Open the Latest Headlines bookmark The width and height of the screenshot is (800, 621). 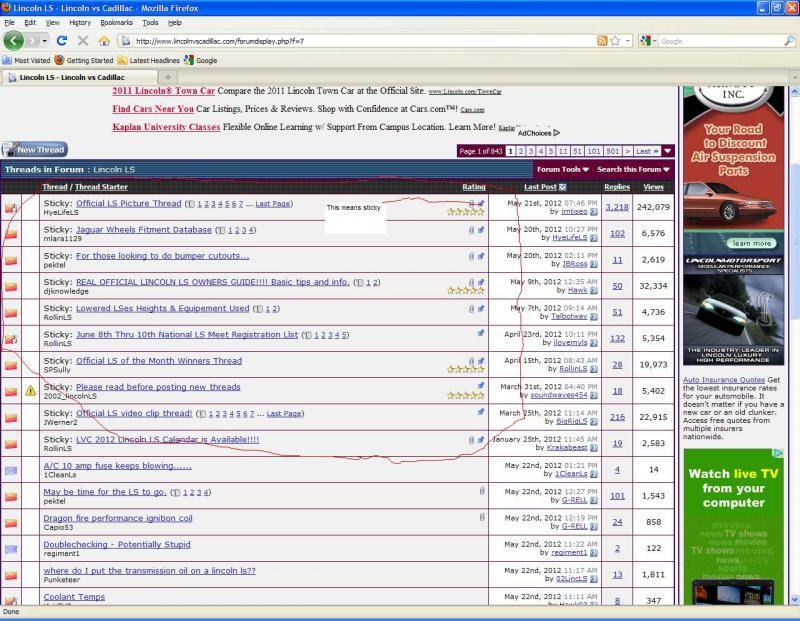tap(148, 60)
